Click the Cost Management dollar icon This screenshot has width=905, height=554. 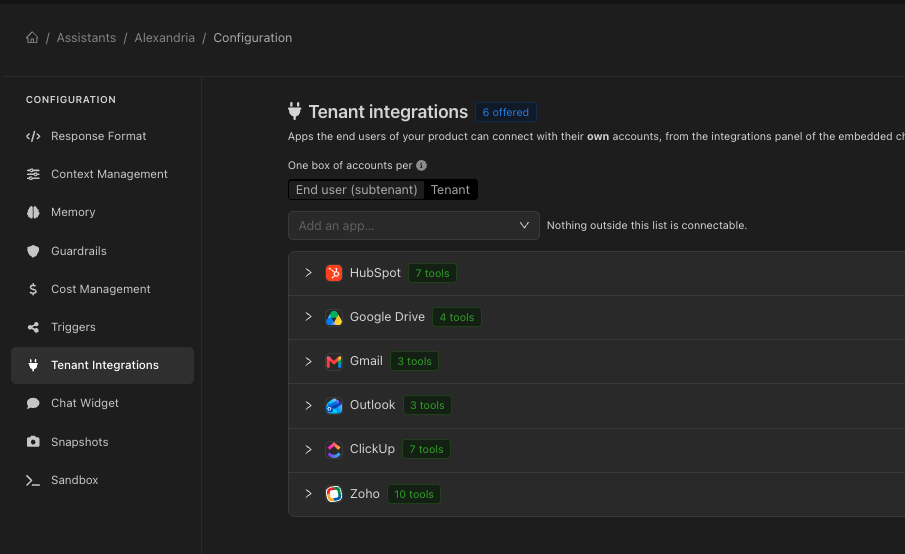(x=33, y=289)
